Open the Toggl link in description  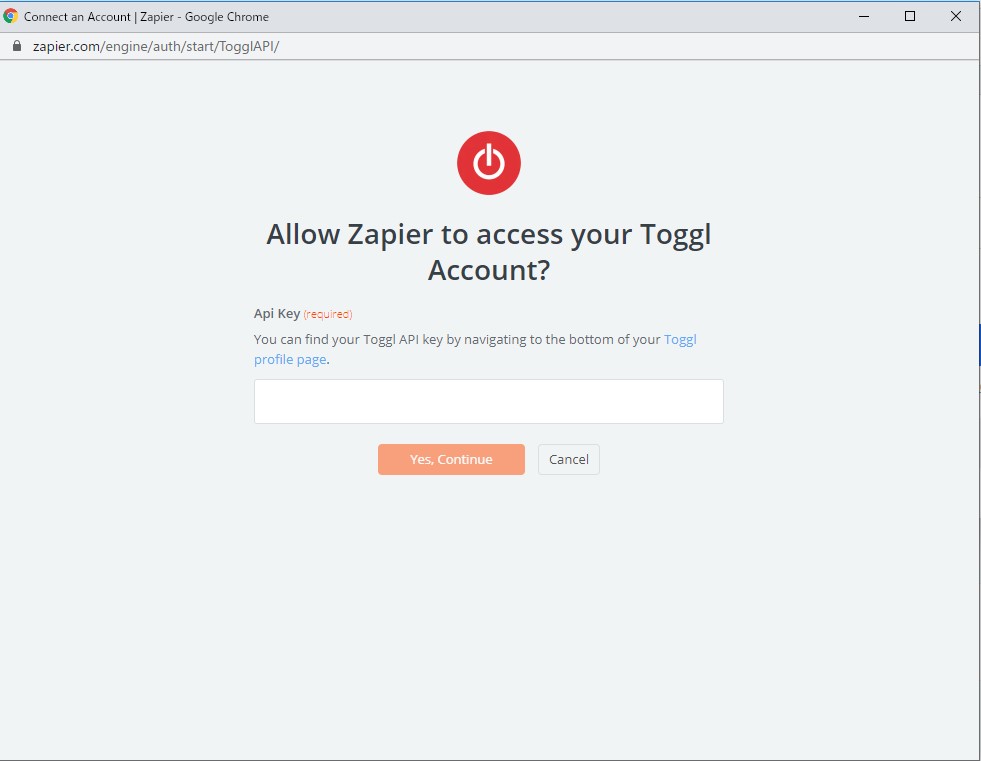click(680, 339)
